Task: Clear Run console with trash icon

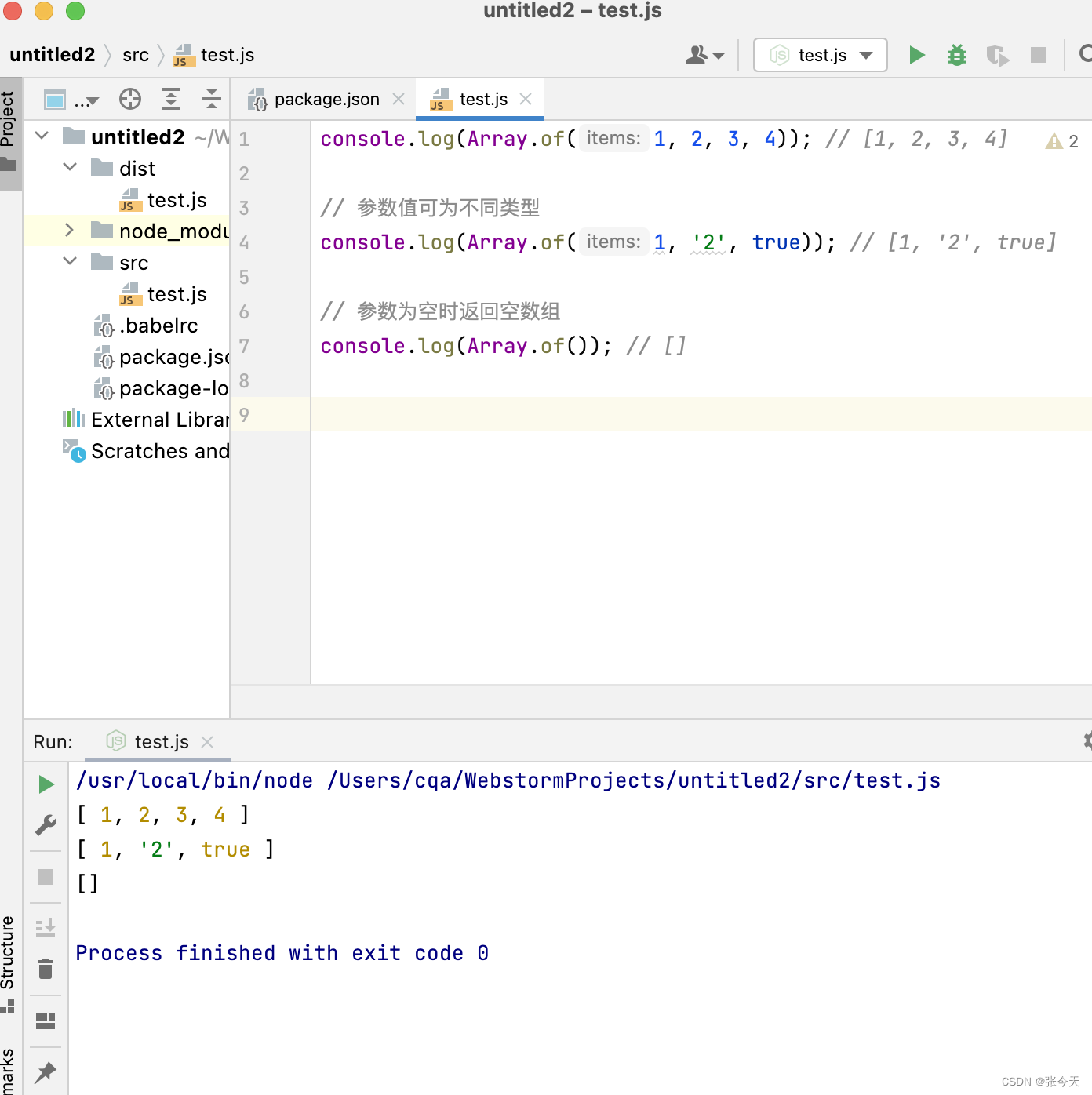Action: pyautogui.click(x=45, y=969)
